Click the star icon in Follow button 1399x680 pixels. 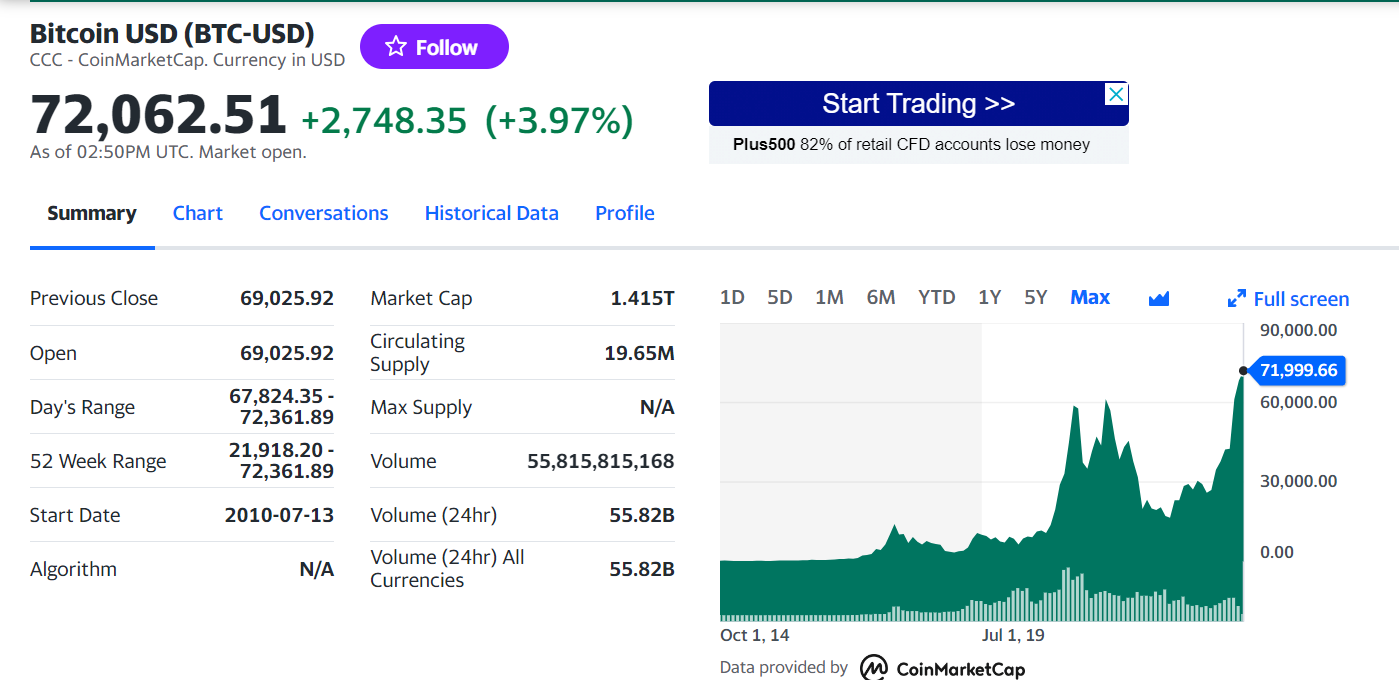pos(396,47)
